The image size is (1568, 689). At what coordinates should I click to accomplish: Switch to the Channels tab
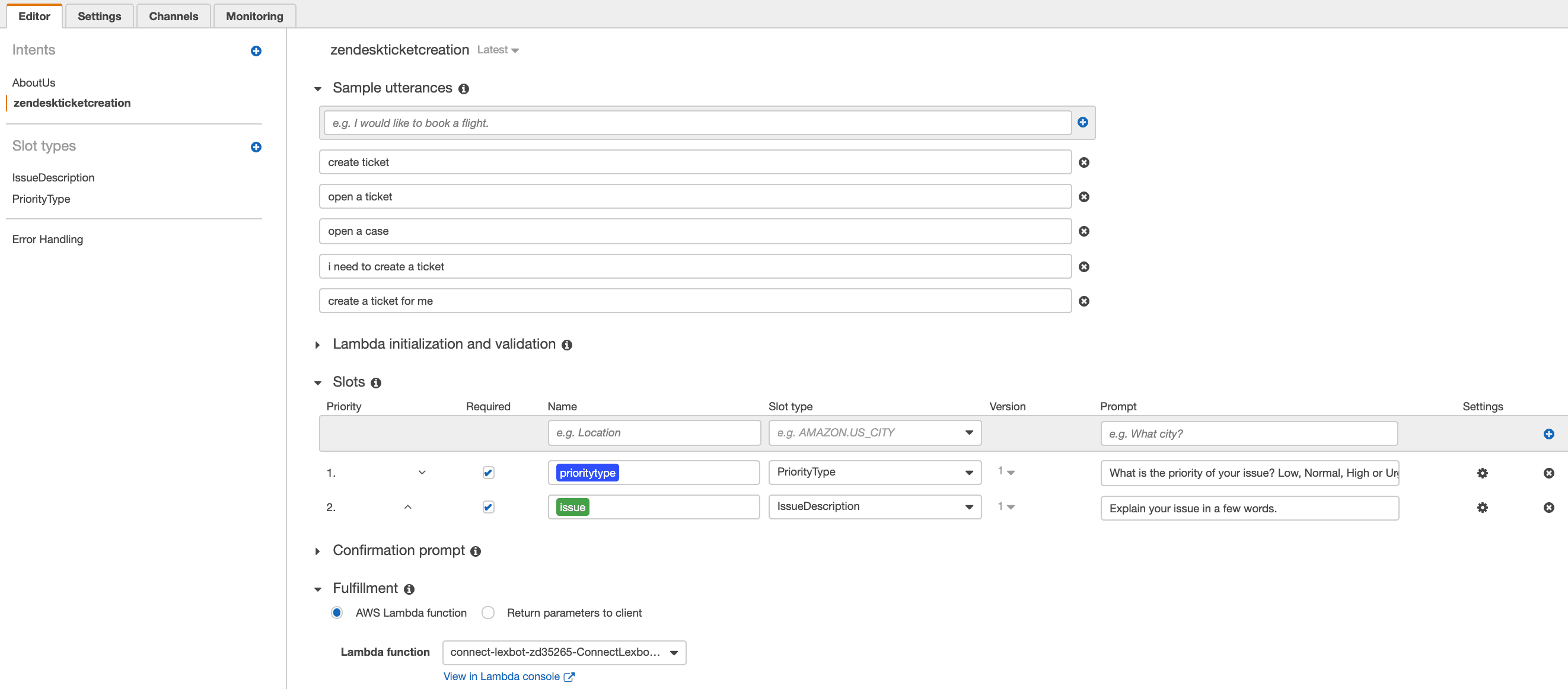click(173, 17)
